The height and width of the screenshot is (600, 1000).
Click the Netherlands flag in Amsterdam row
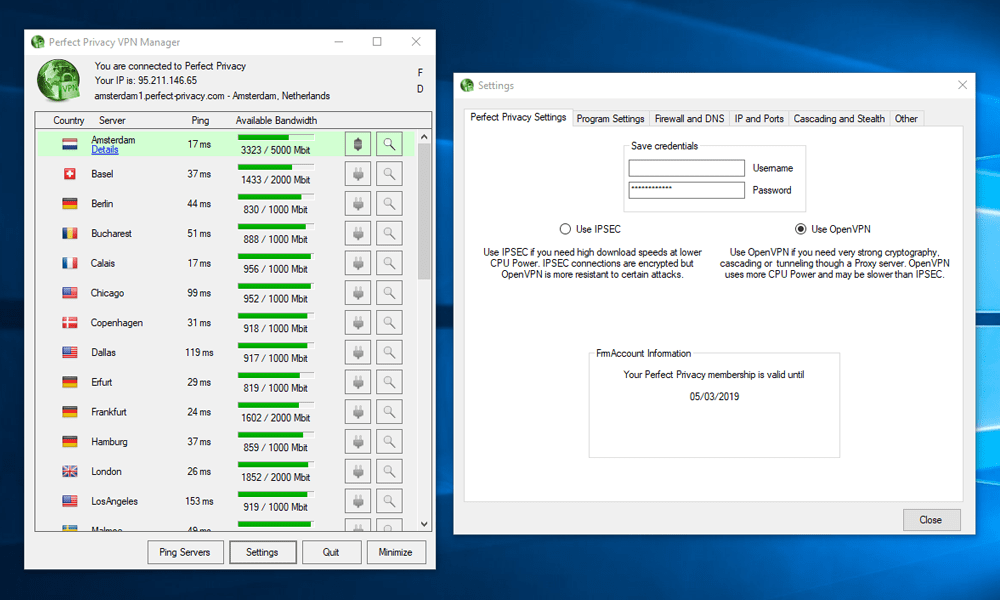70,144
